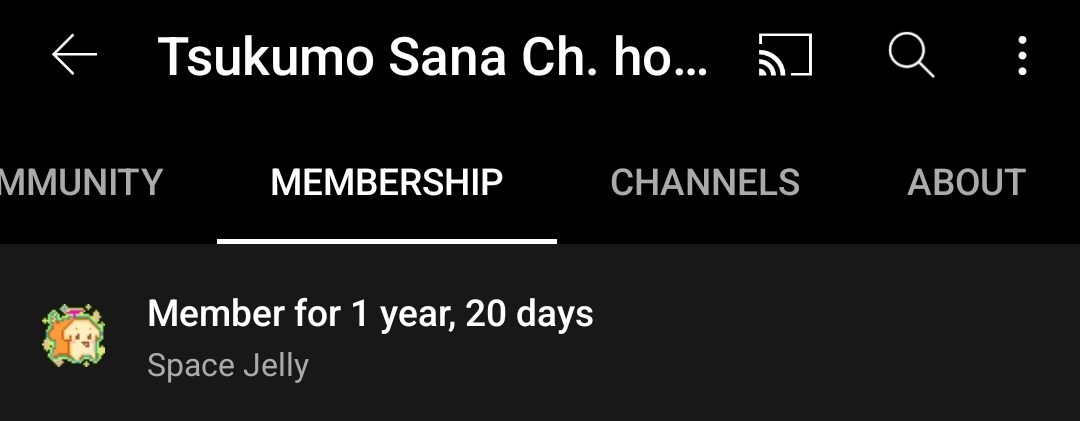Viewport: 1080px width, 421px height.
Task: Open the membership status row details
Action: point(540,336)
